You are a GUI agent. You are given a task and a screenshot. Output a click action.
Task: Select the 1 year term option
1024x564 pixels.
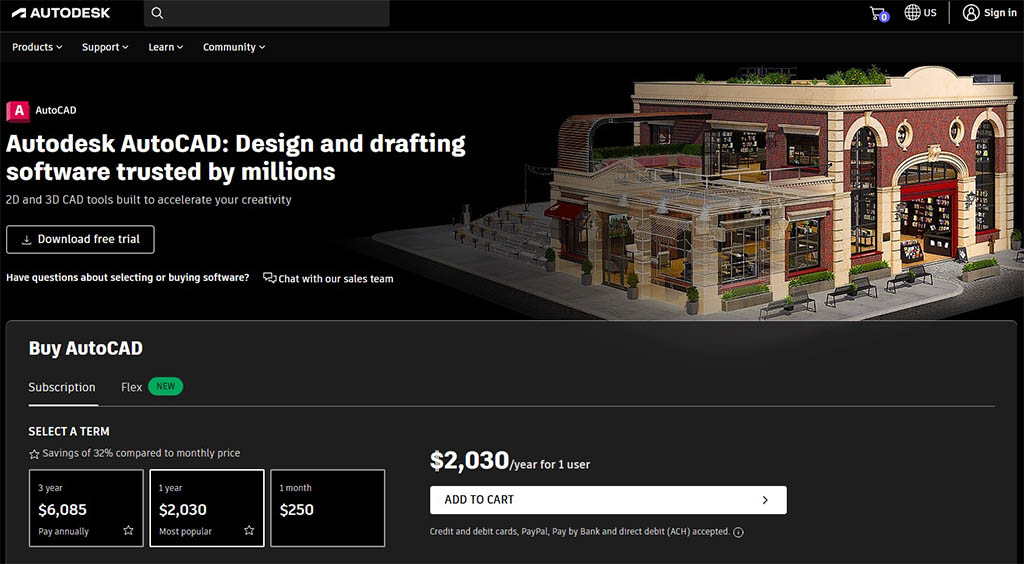(207, 508)
